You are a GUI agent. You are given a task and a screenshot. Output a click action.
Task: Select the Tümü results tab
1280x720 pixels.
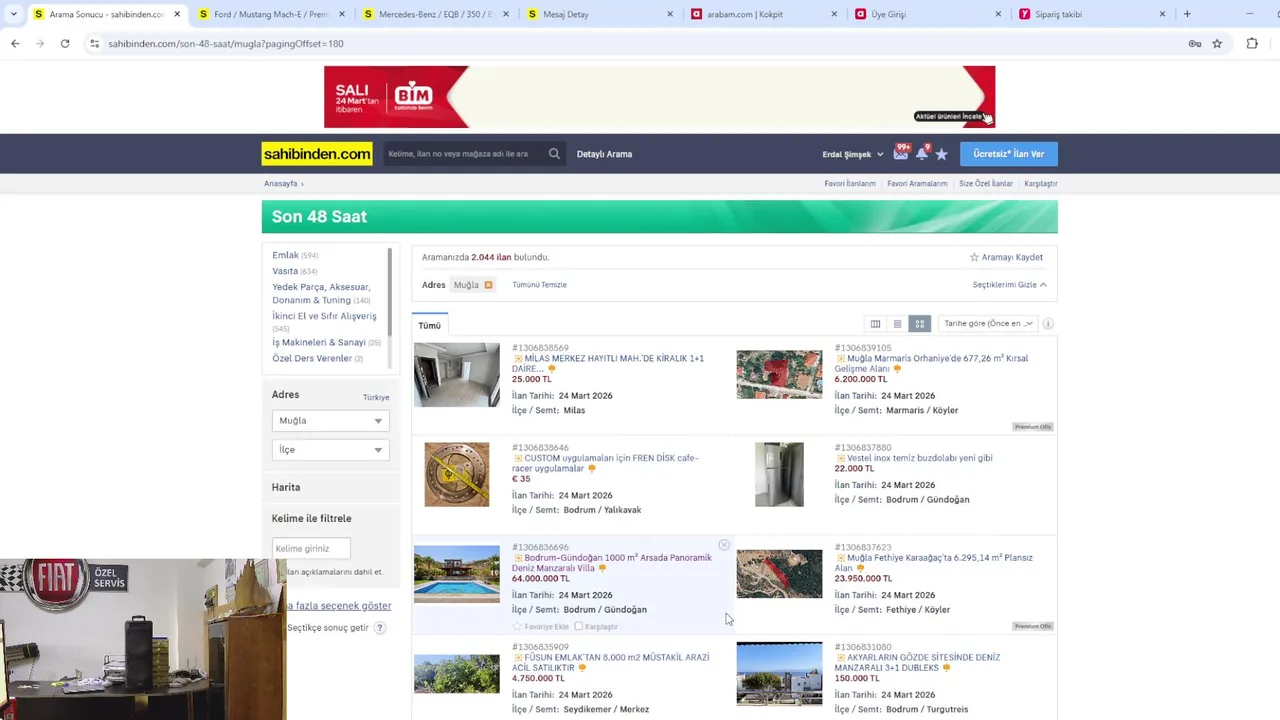tap(430, 325)
